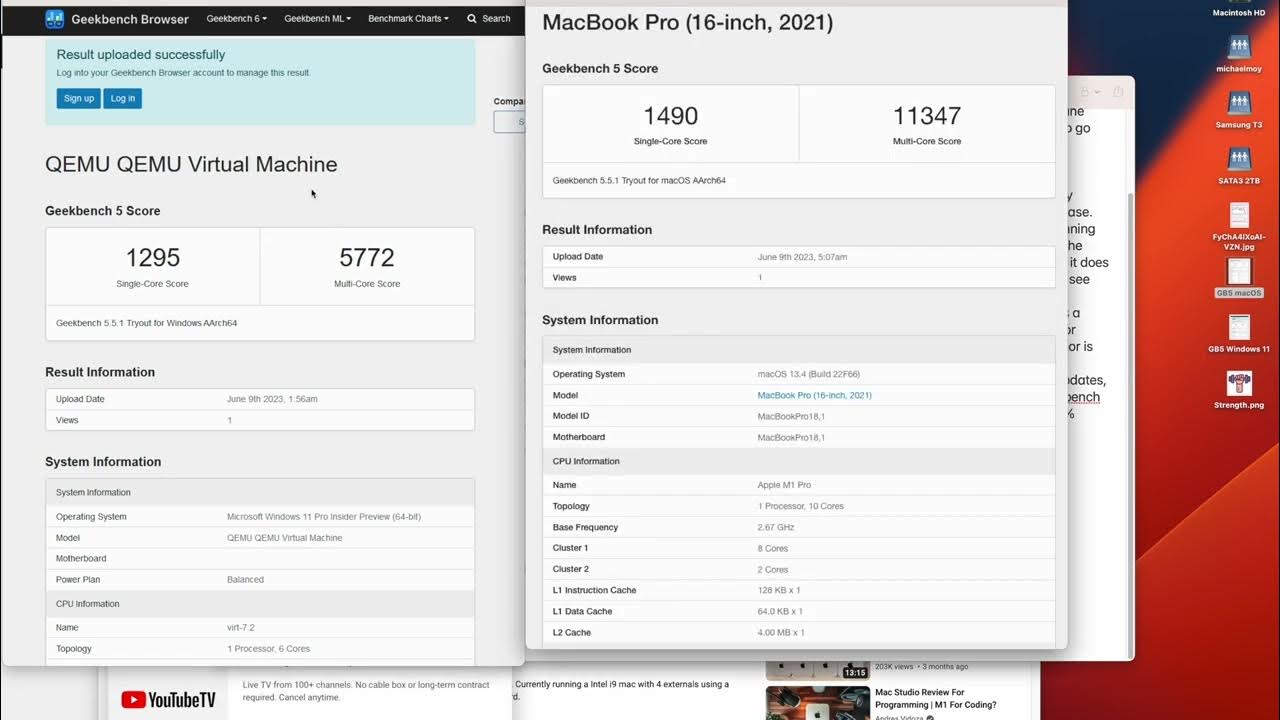
Task: Open the Samsung T3 drive icon
Action: point(1239,103)
